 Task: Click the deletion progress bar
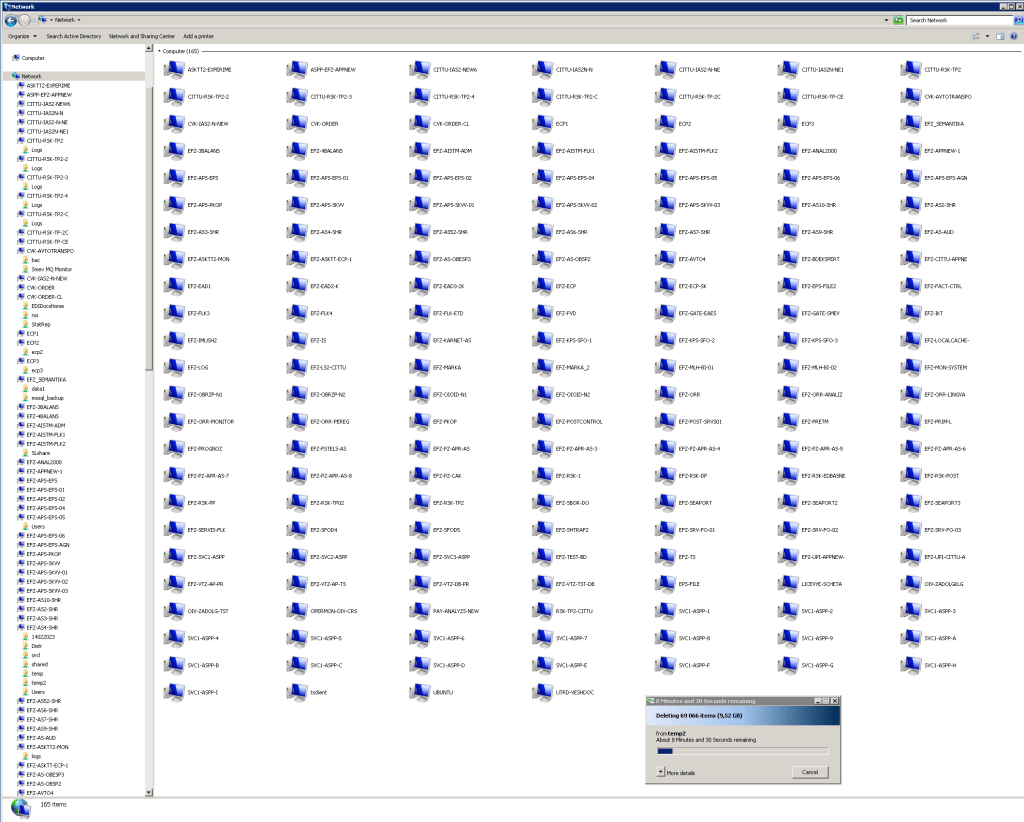[x=742, y=750]
